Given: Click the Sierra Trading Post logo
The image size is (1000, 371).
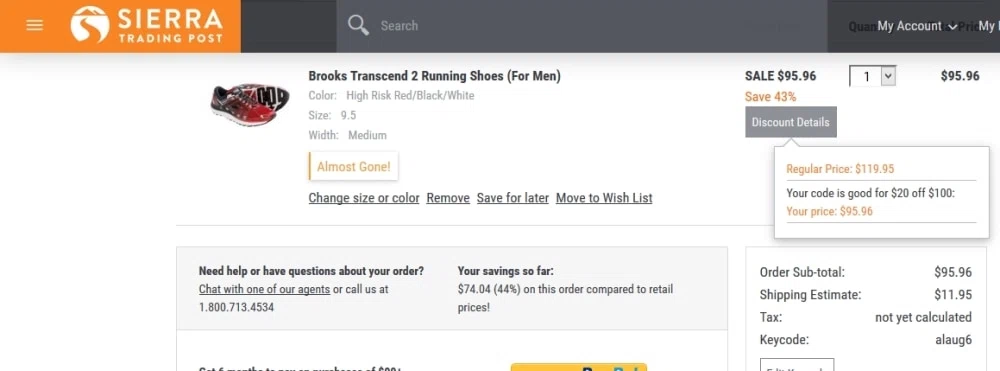Looking at the screenshot, I should pos(147,25).
